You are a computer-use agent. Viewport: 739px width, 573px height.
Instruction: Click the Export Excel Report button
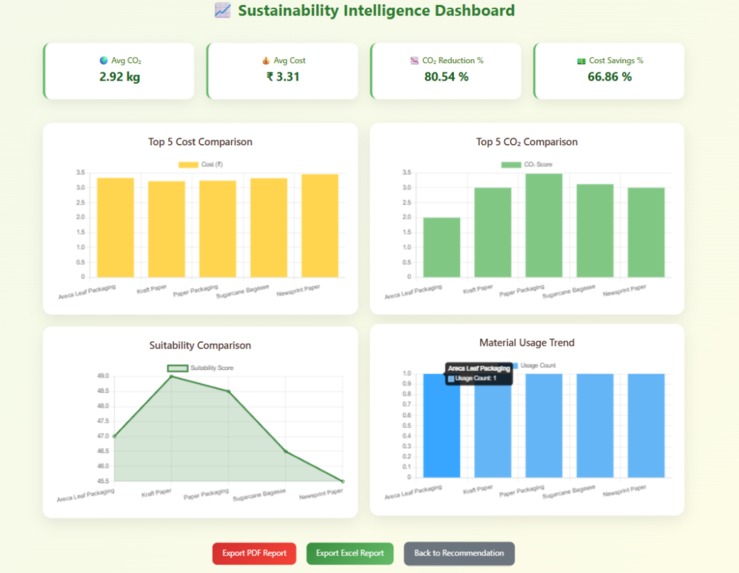click(x=350, y=553)
